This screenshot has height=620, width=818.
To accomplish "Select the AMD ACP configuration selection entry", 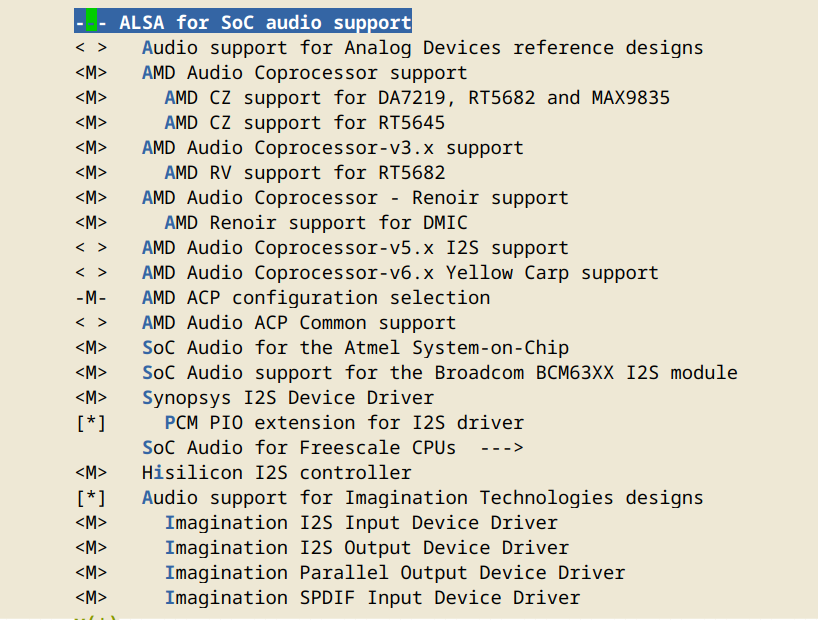I will (316, 298).
